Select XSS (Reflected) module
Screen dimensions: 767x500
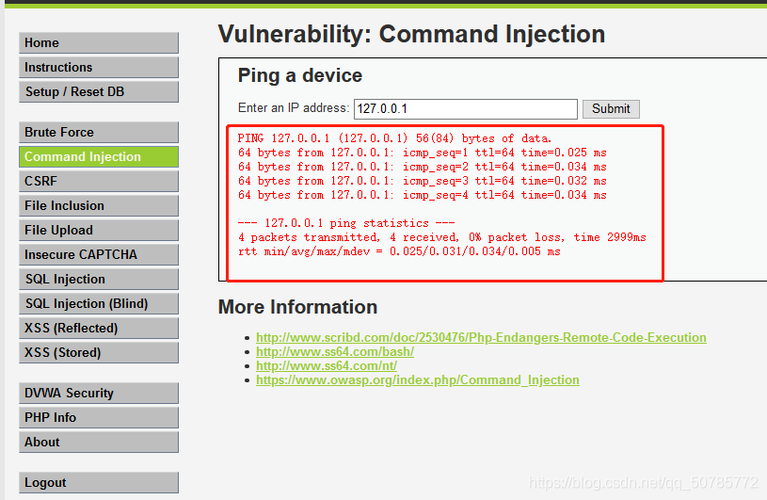click(x=99, y=328)
